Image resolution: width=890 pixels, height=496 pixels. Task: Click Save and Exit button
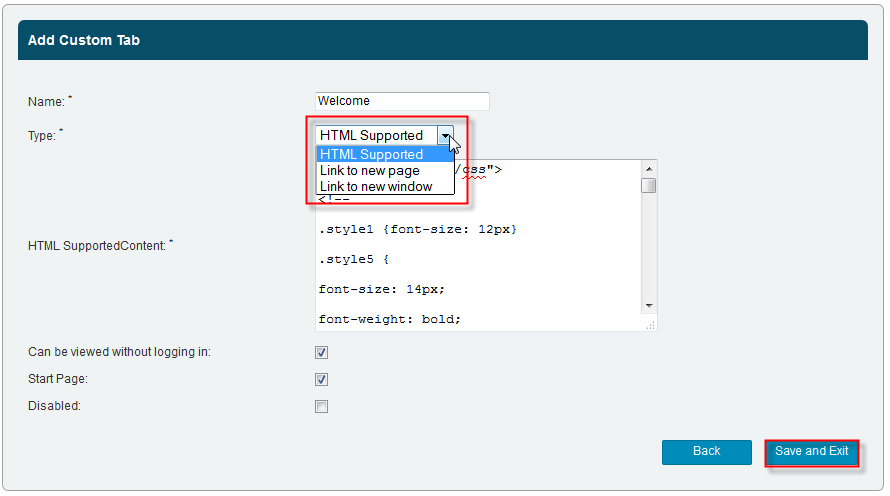pyautogui.click(x=811, y=452)
